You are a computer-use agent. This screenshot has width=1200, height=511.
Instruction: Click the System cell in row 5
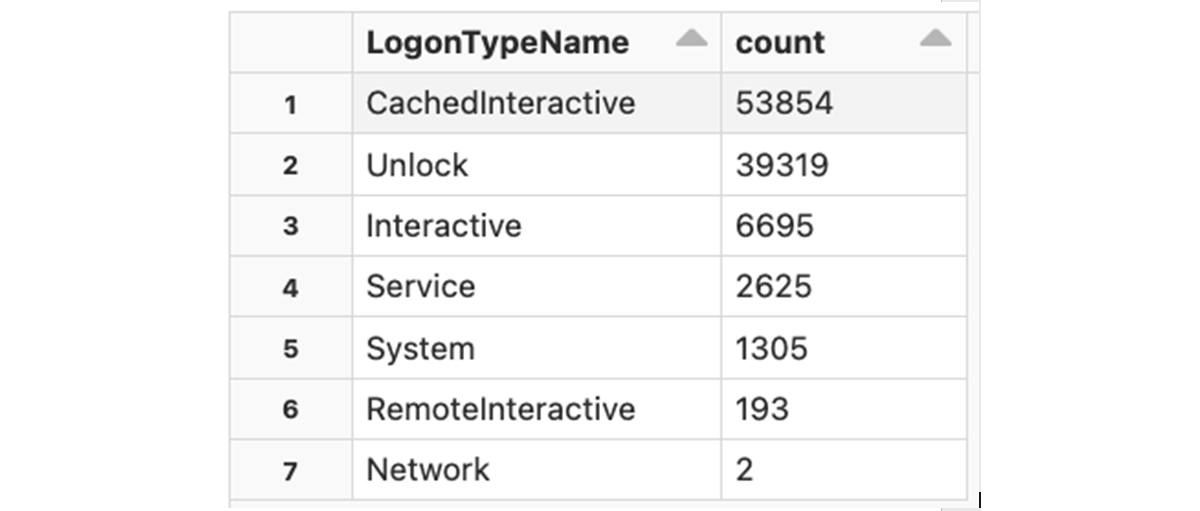coord(420,349)
